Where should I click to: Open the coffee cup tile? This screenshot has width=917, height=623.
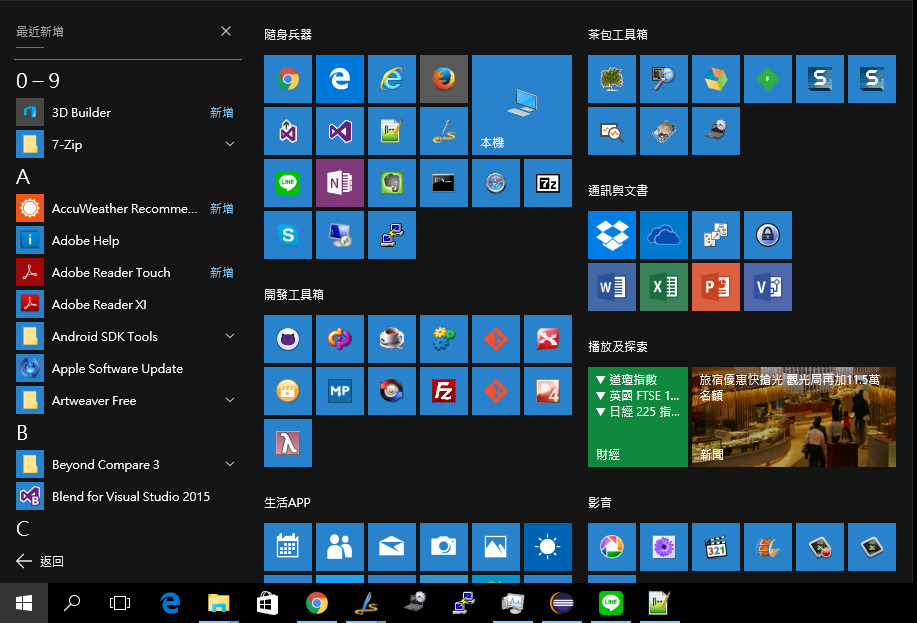[392, 339]
